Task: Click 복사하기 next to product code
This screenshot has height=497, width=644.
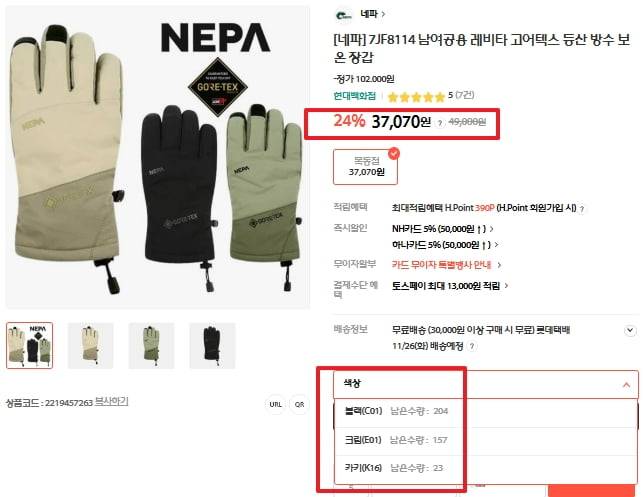Action: coord(112,402)
